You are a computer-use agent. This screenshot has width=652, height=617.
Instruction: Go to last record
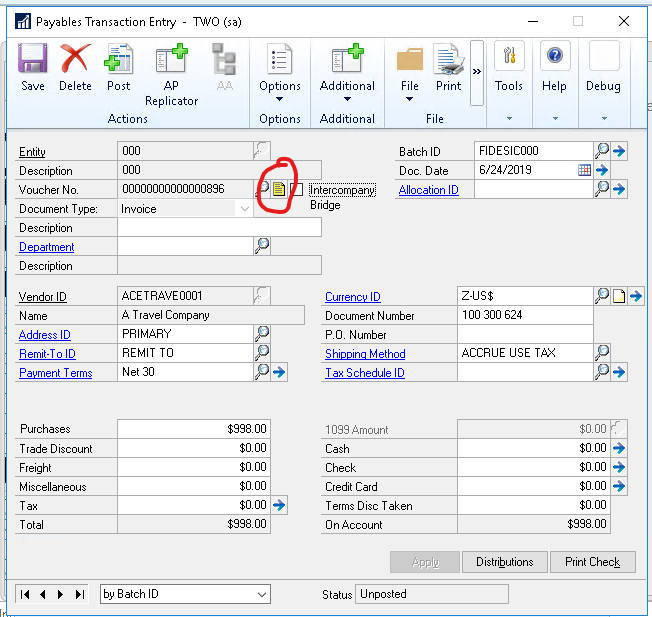pos(79,595)
